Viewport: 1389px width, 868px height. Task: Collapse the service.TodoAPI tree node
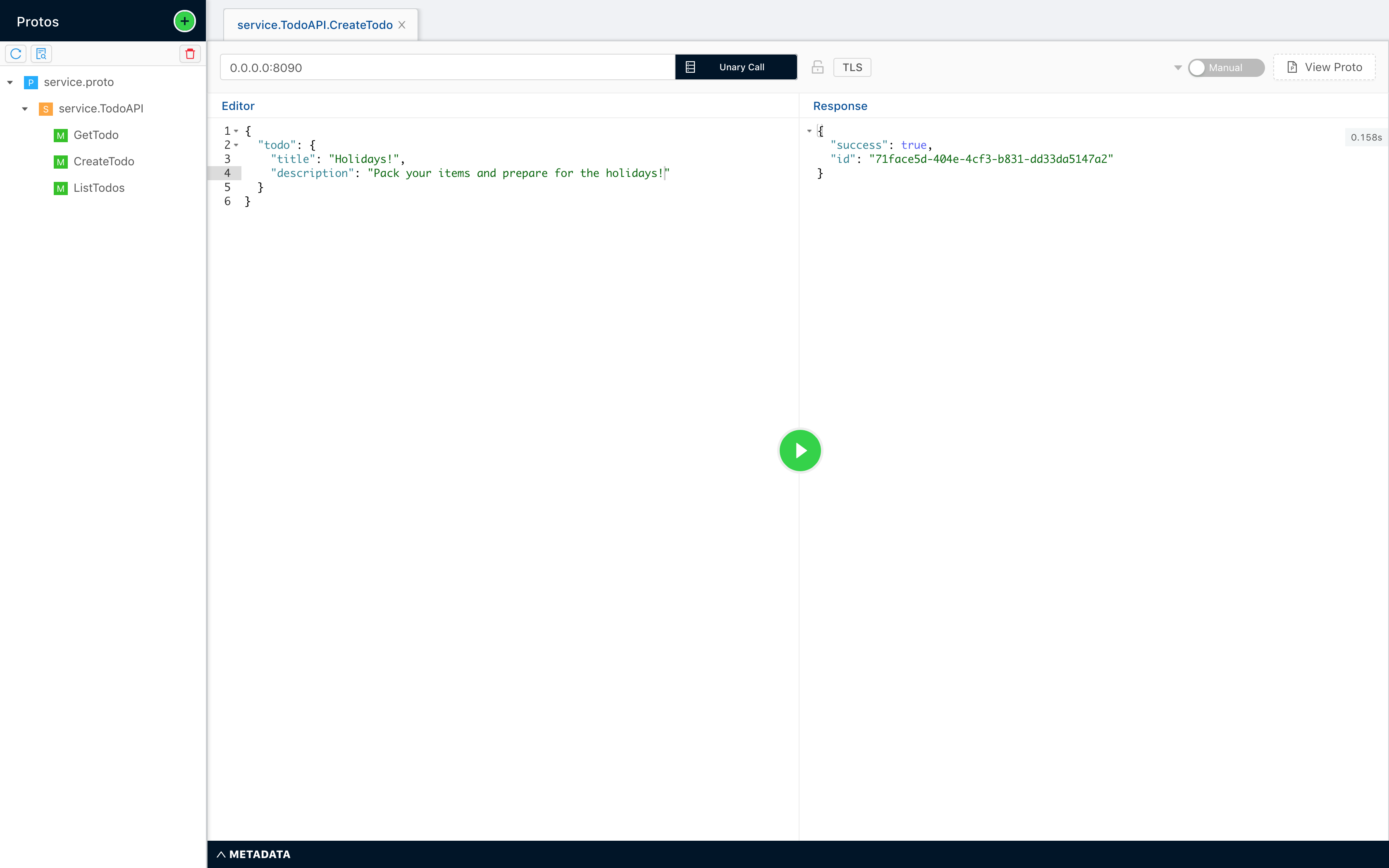point(25,108)
